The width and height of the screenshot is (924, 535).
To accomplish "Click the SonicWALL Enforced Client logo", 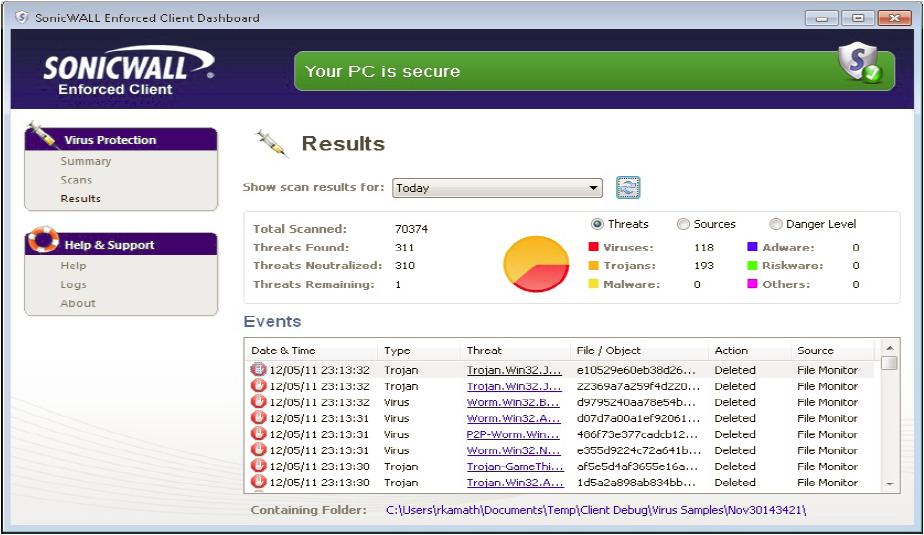I will [x=128, y=71].
